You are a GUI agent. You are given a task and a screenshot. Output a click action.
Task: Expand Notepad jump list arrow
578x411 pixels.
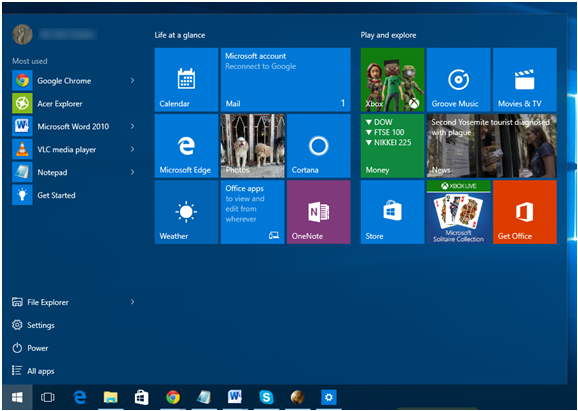(132, 172)
